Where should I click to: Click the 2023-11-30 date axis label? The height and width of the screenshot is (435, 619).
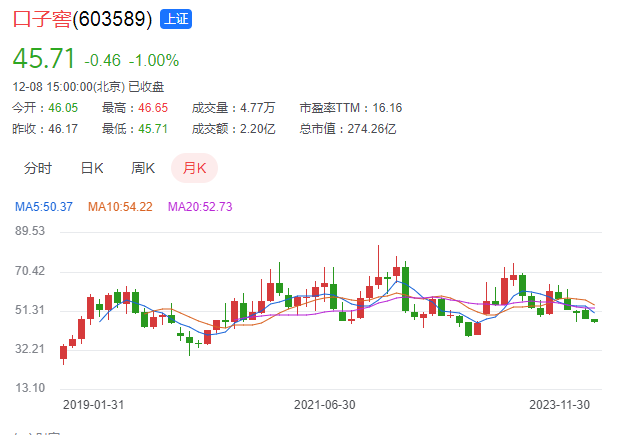[x=559, y=405]
